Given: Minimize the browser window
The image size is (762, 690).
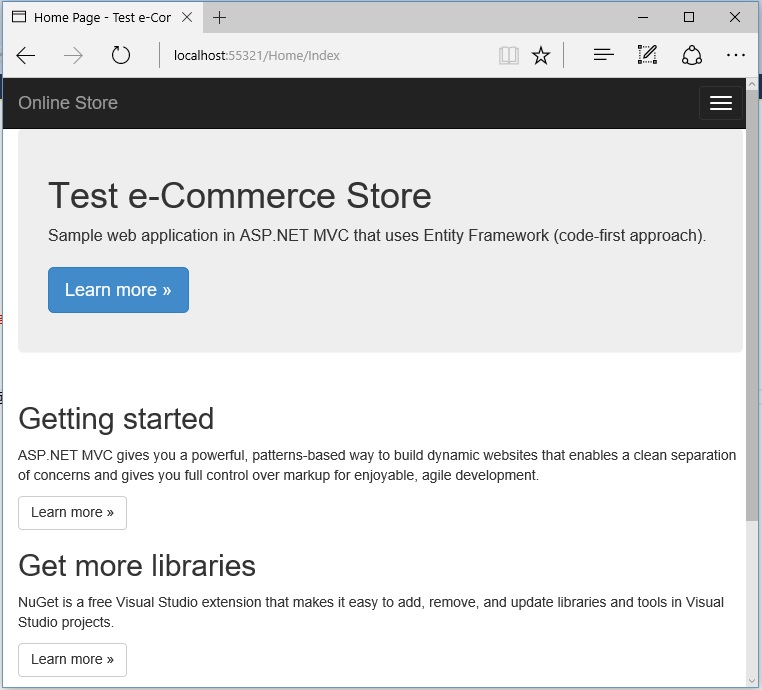Looking at the screenshot, I should (643, 17).
